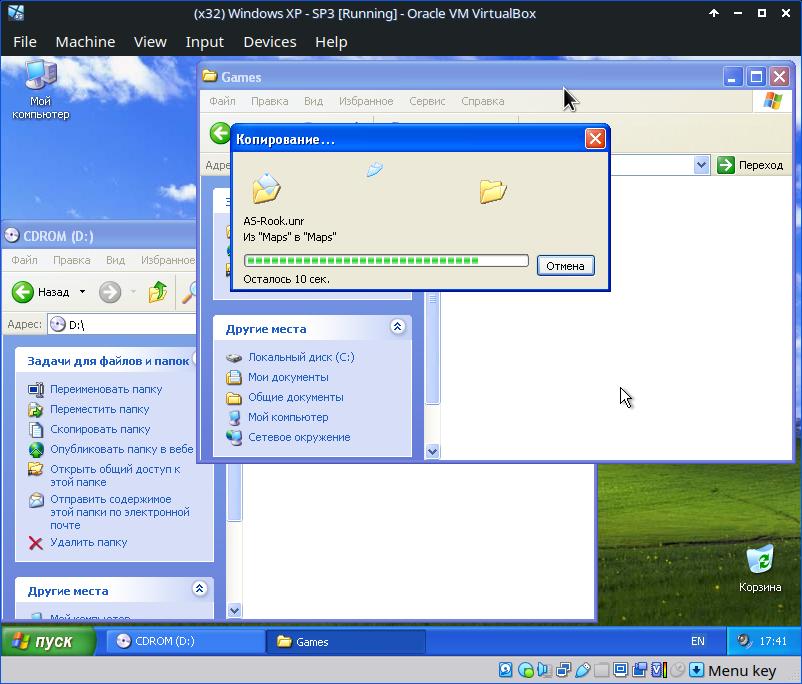Viewport: 802px width, 684px height.
Task: Click the CPU virtualization indicator in status bar
Action: (x=659, y=669)
